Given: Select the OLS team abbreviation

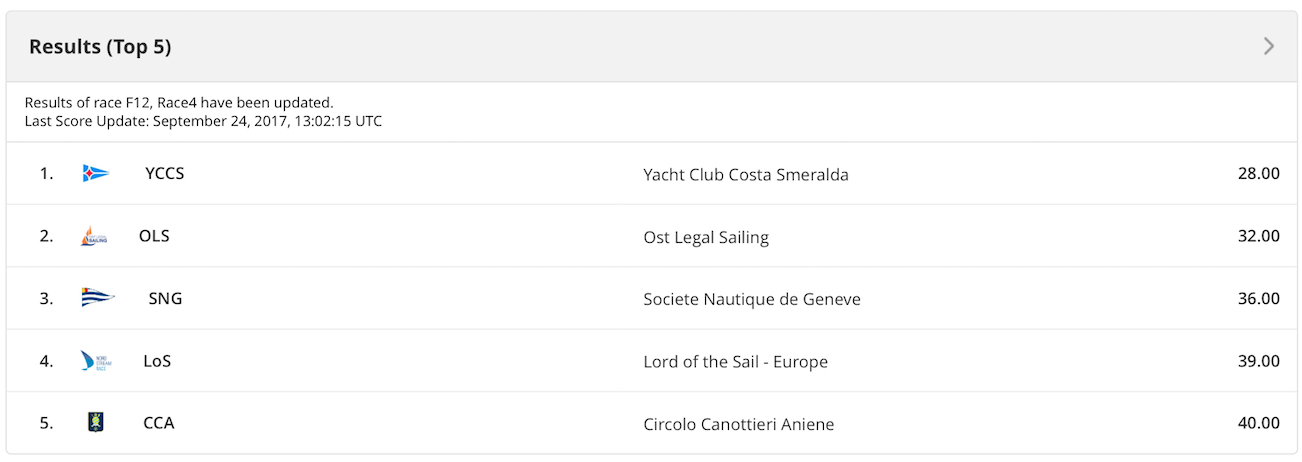Looking at the screenshot, I should point(154,236).
